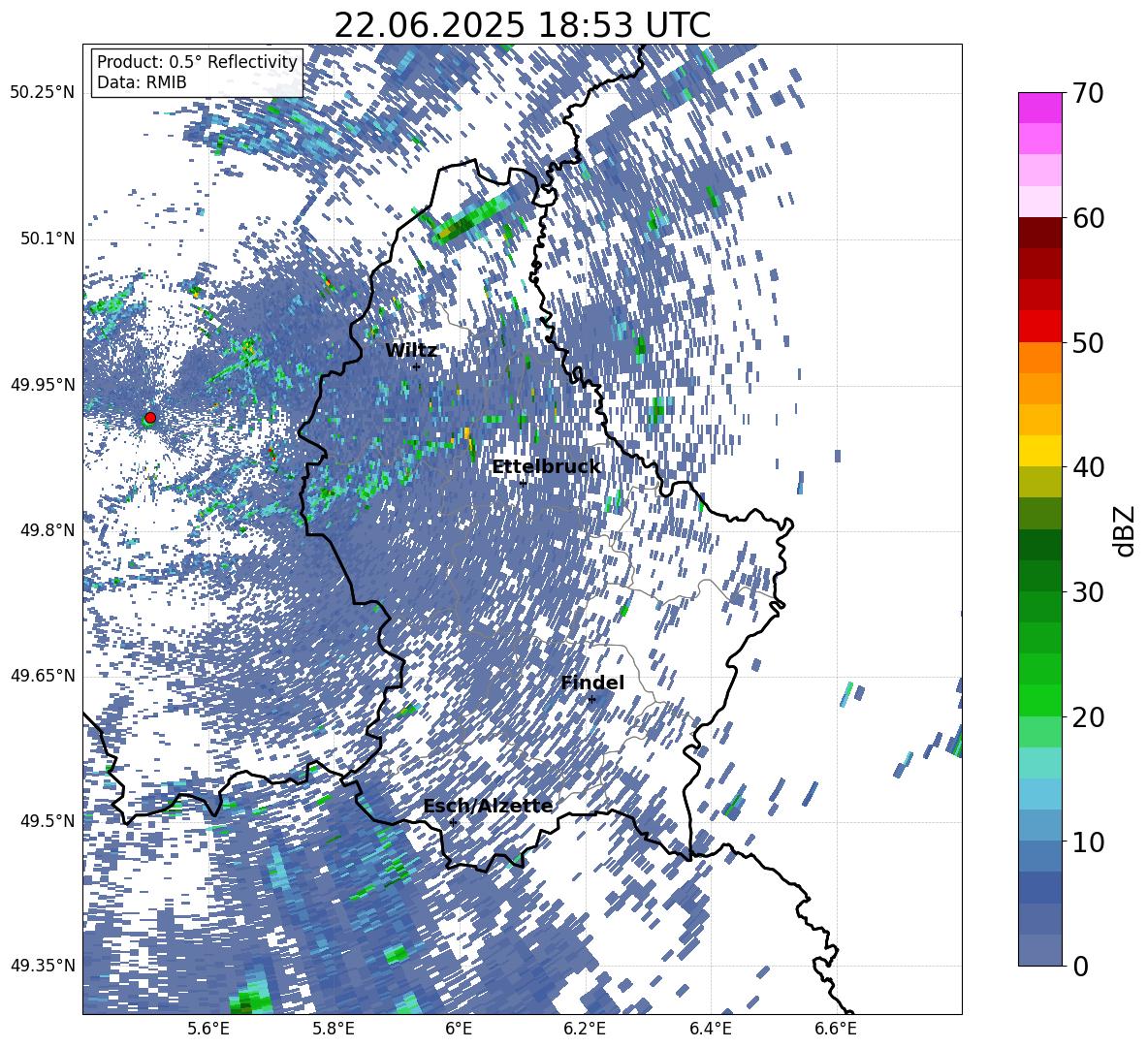Image resolution: width=1148 pixels, height=1048 pixels.
Task: Click the 6.6°E longitude label
Action: pos(836,1029)
